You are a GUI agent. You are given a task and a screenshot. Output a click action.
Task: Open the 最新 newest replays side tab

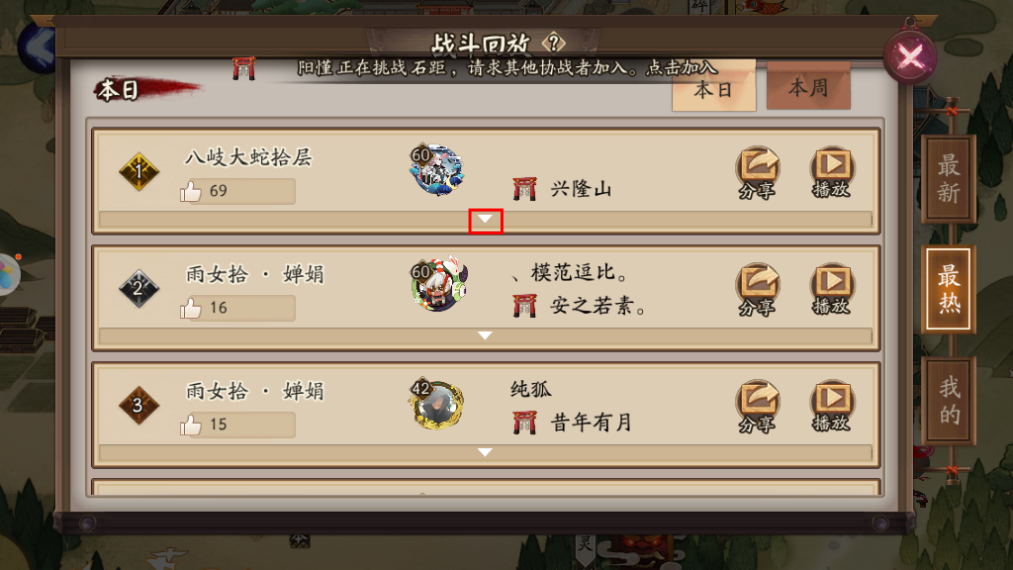pyautogui.click(x=948, y=179)
